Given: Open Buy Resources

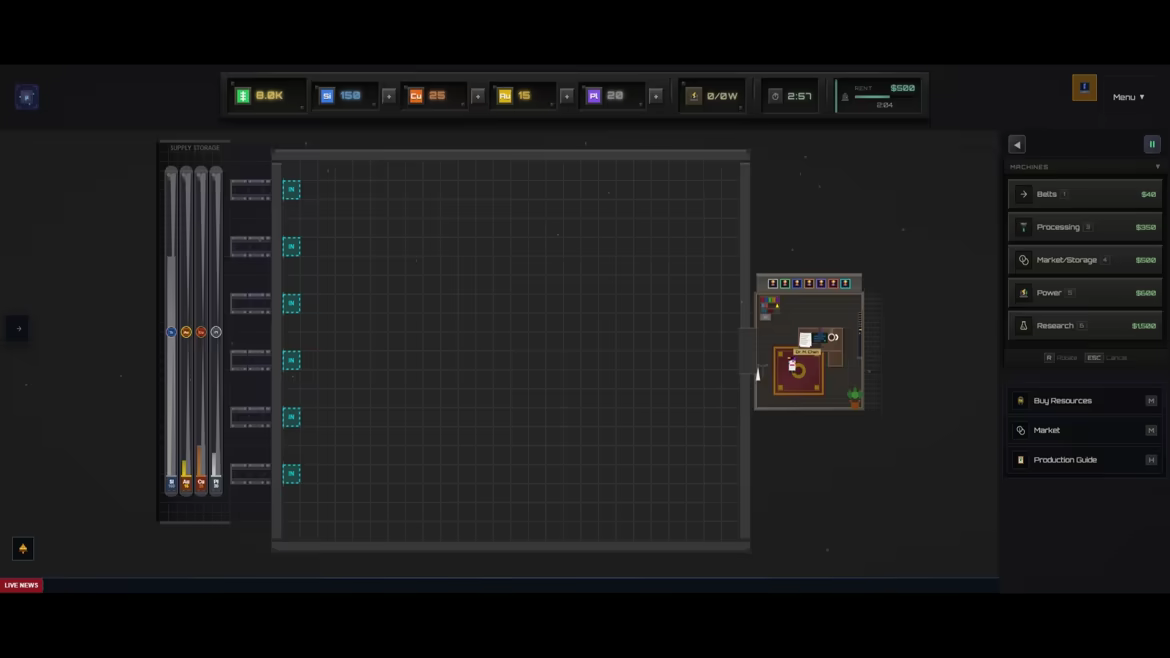Looking at the screenshot, I should [1085, 401].
